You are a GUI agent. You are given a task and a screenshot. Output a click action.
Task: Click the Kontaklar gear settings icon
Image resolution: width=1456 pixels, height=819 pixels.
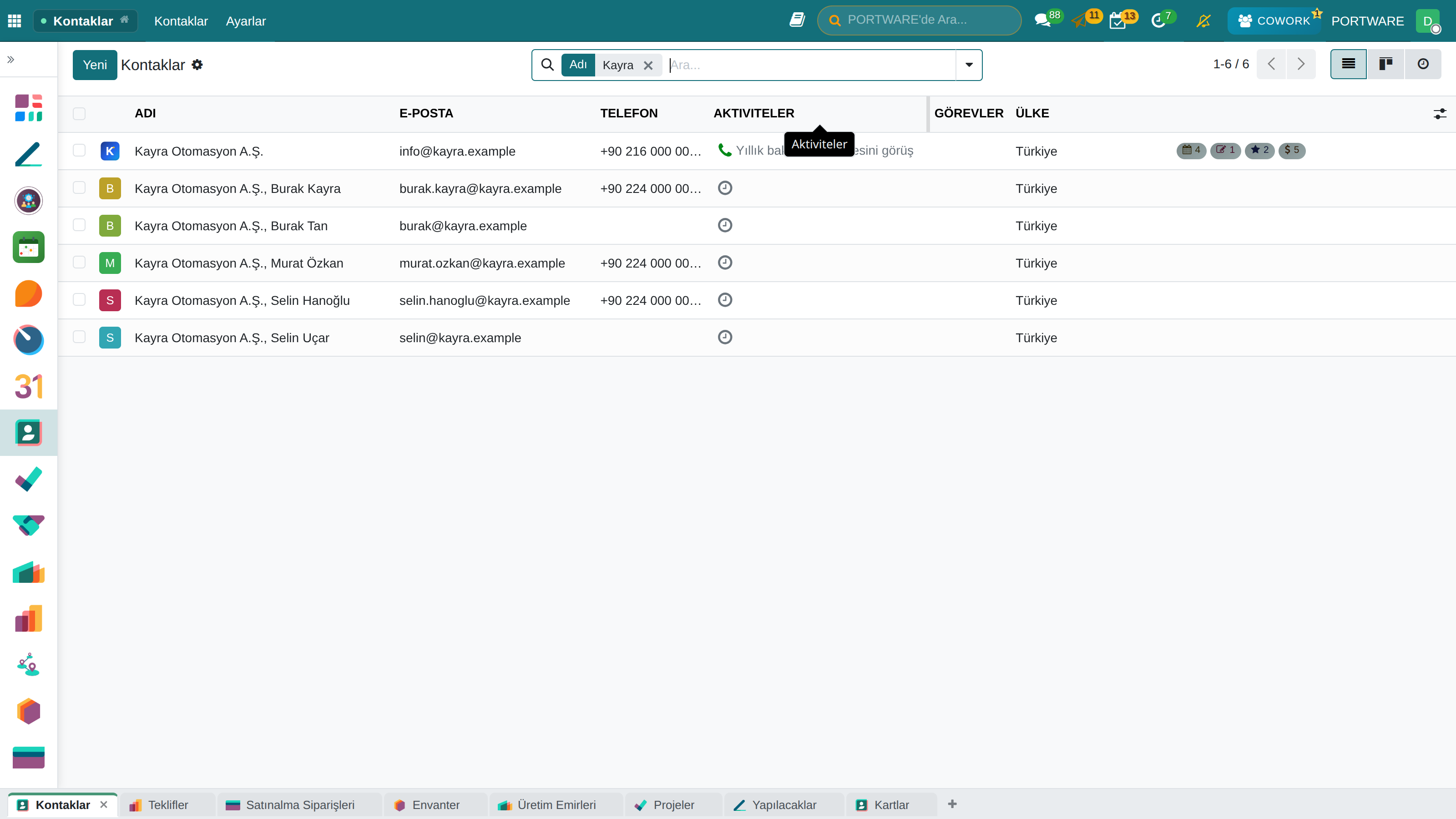[197, 65]
